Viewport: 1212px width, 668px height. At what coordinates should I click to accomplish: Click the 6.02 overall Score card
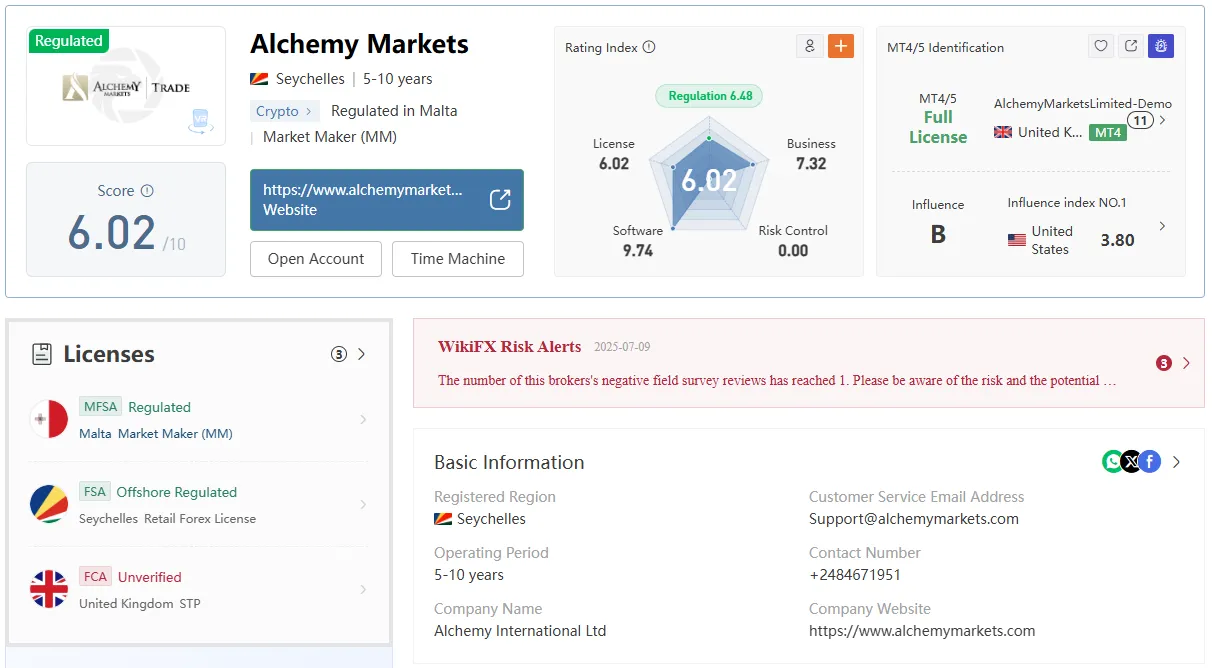pyautogui.click(x=126, y=219)
